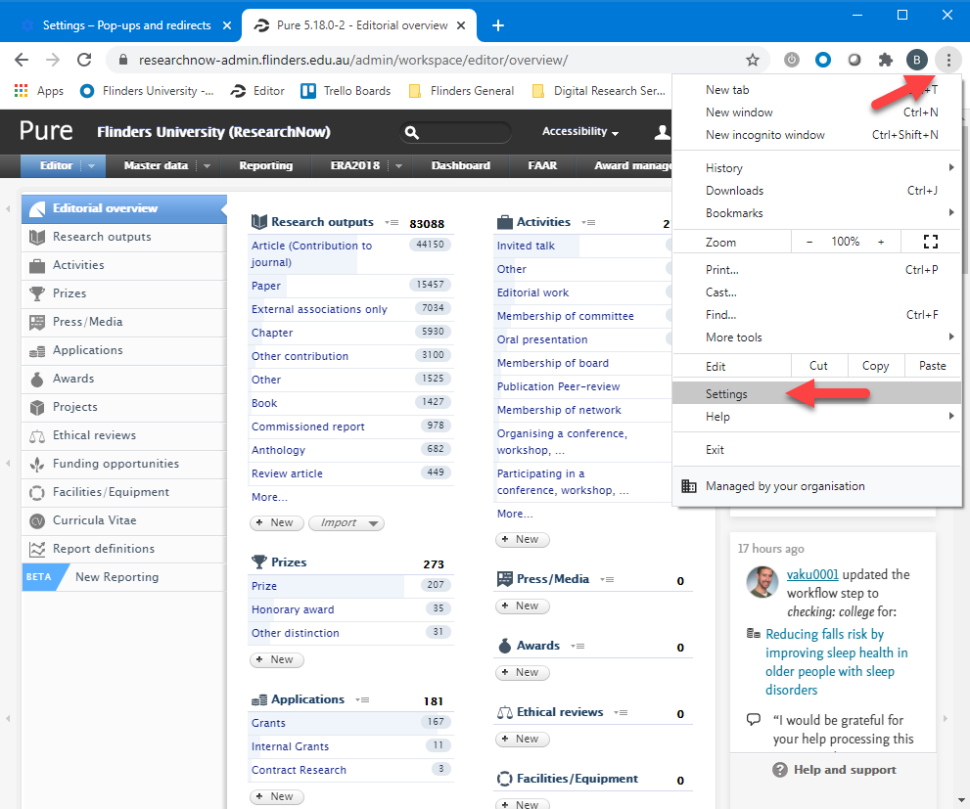Open the Dashboard tab in Pure
970x809 pixels.
(460, 166)
